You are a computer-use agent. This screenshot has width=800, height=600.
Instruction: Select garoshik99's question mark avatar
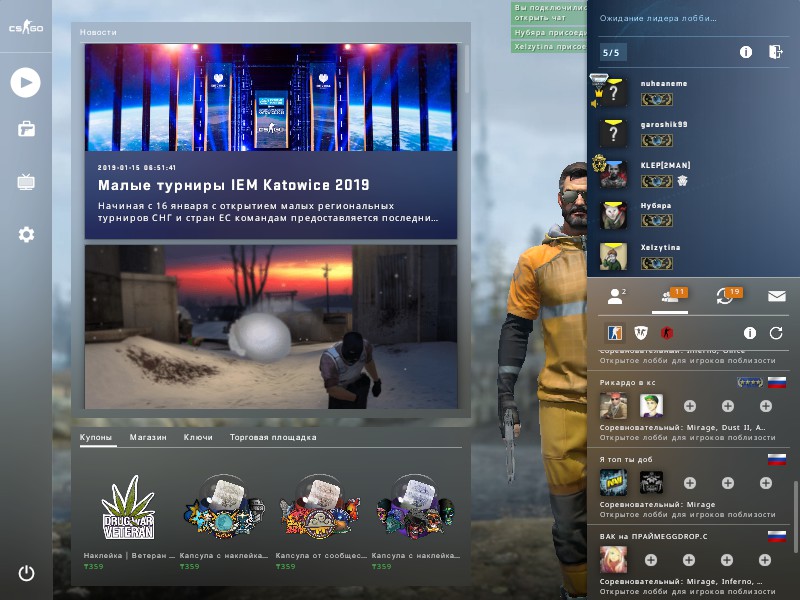coord(613,134)
